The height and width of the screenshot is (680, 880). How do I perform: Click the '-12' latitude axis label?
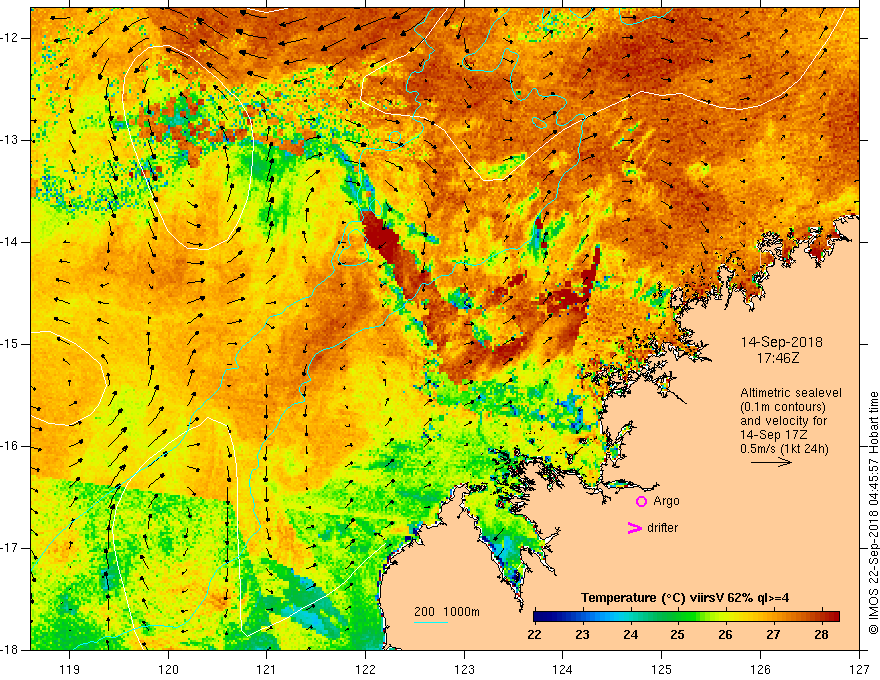click(10, 38)
